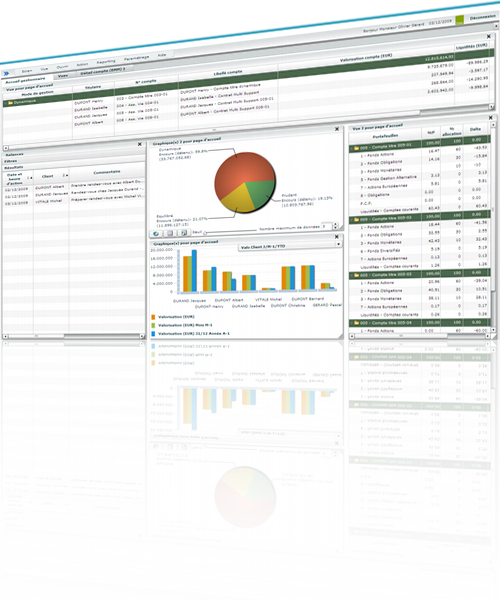
Task: Open the Valo Client J/M-1/YTD dropdown
Action: [x=339, y=244]
